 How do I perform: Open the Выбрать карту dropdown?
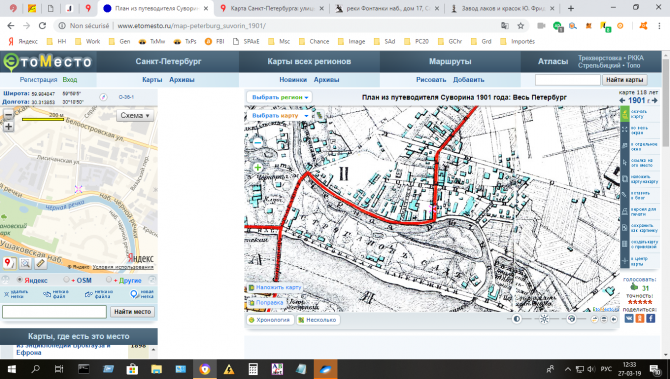pos(279,115)
